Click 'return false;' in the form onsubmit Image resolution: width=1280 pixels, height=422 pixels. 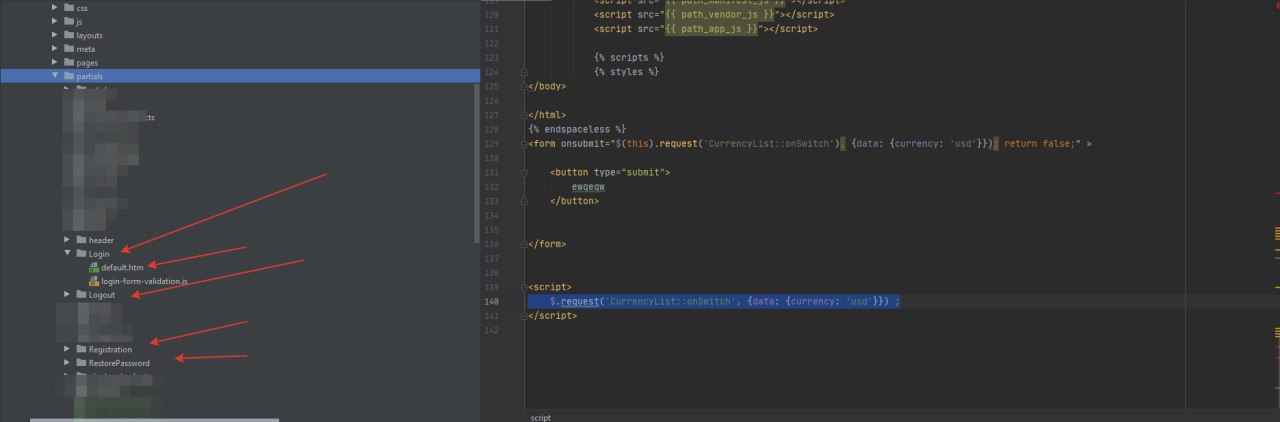click(x=1035, y=144)
